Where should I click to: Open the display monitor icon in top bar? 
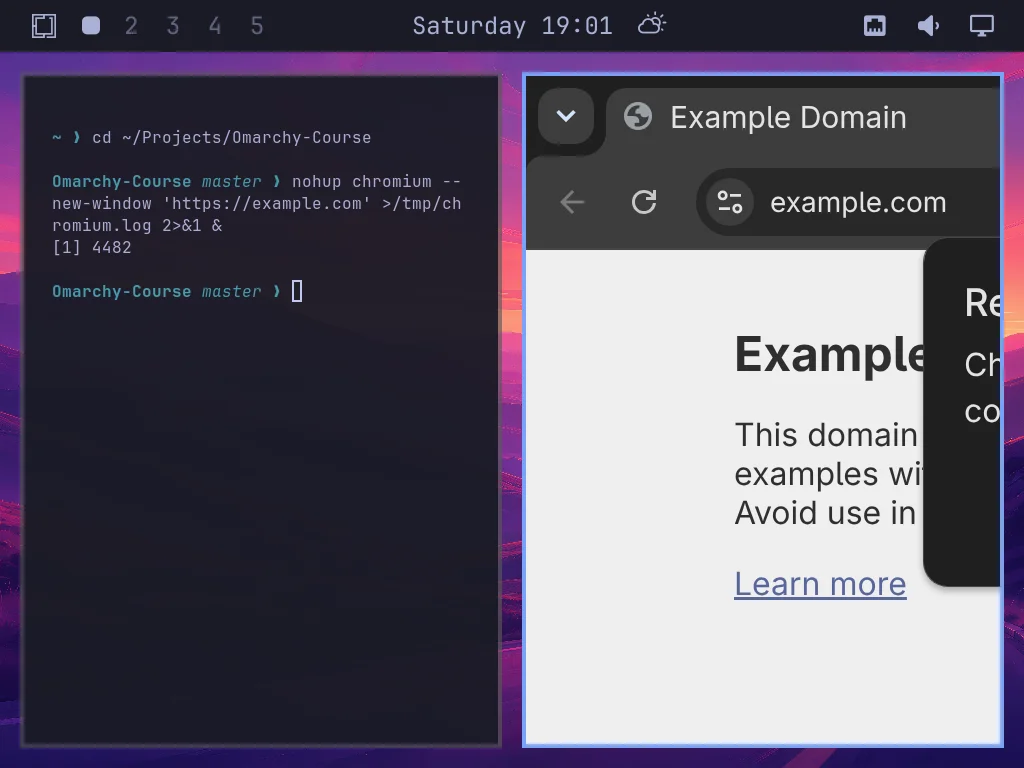pyautogui.click(x=981, y=25)
